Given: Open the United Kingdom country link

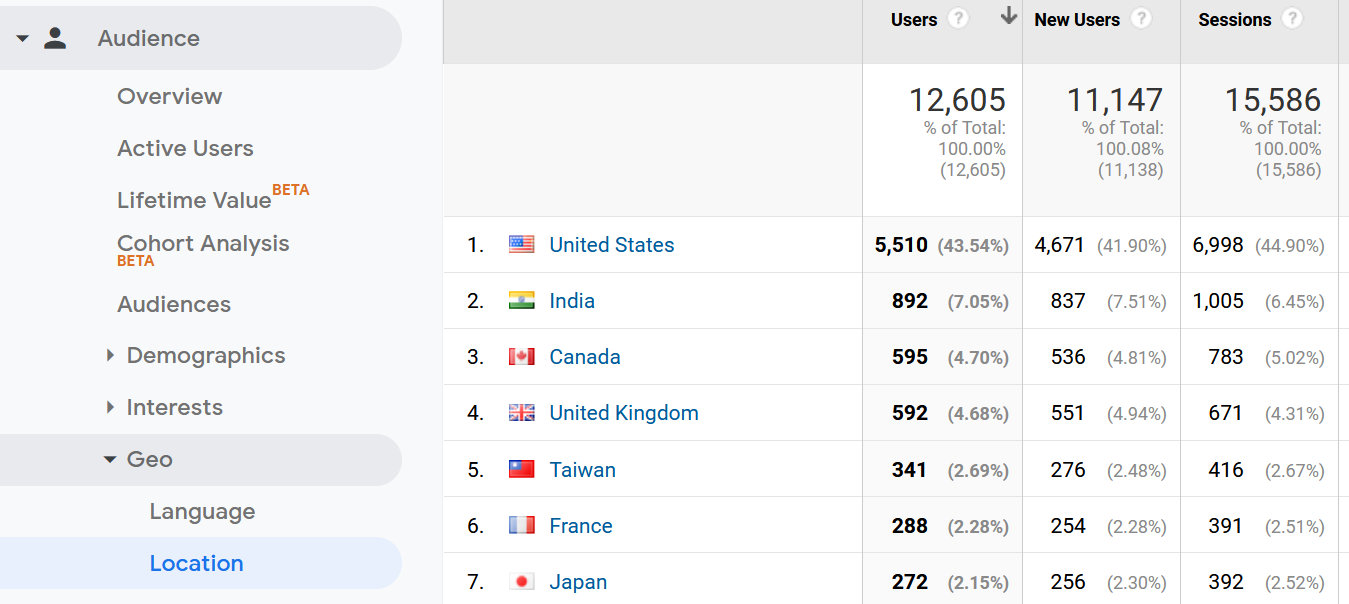Looking at the screenshot, I should [x=624, y=413].
